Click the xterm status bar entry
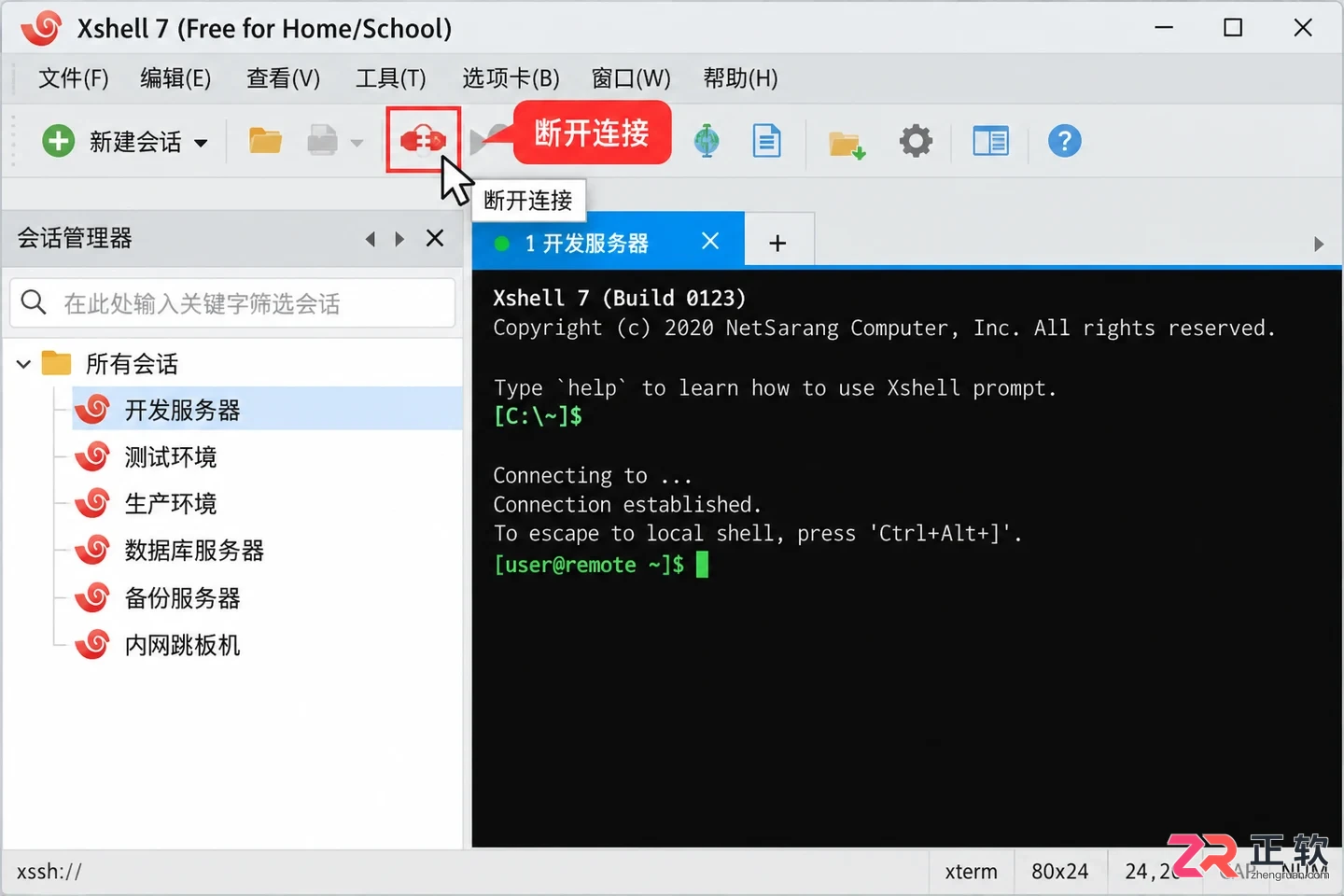1344x896 pixels. tap(971, 872)
